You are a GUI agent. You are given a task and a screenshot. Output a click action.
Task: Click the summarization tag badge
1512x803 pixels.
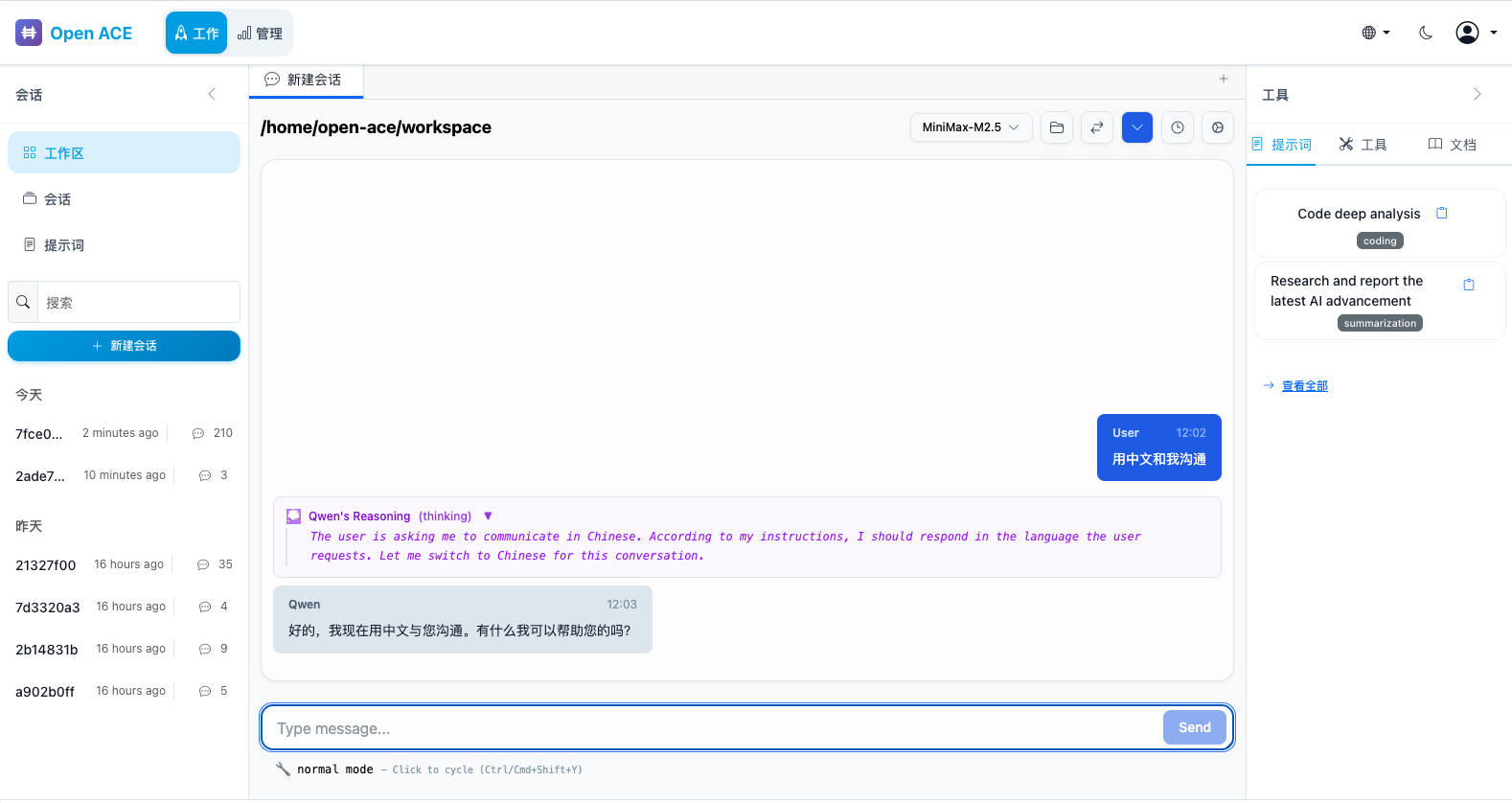[x=1380, y=323]
